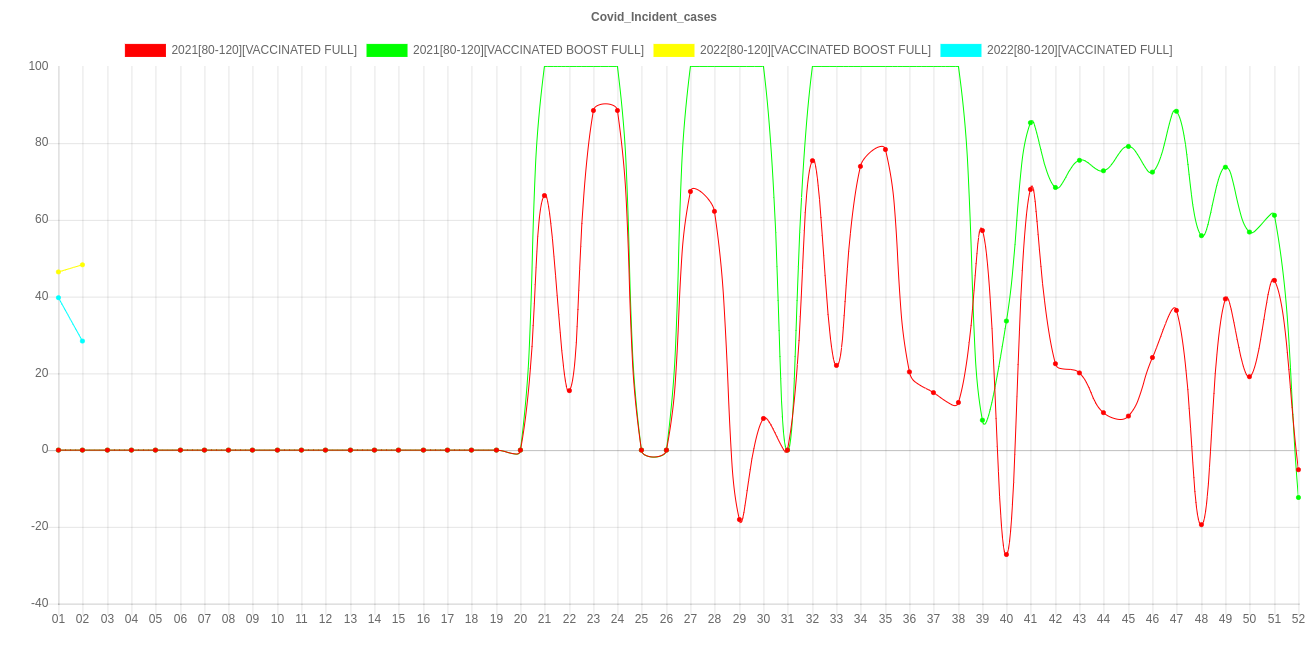The image size is (1308, 654).
Task: Click the red data point at week 23 peak
Action: (x=593, y=110)
